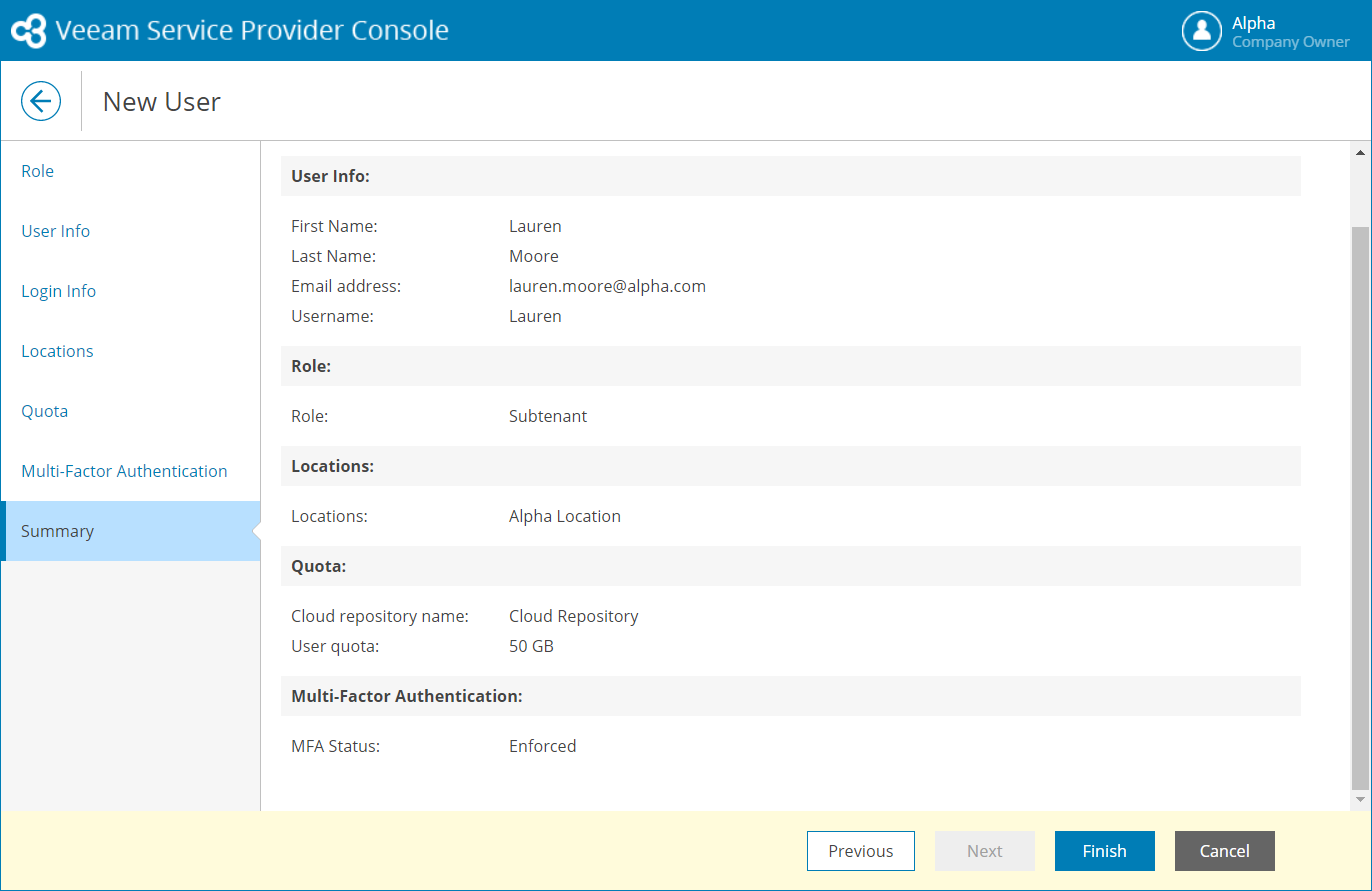This screenshot has height=891, width=1372.
Task: Click the scrollbar down arrow
Action: pyautogui.click(x=1360, y=800)
